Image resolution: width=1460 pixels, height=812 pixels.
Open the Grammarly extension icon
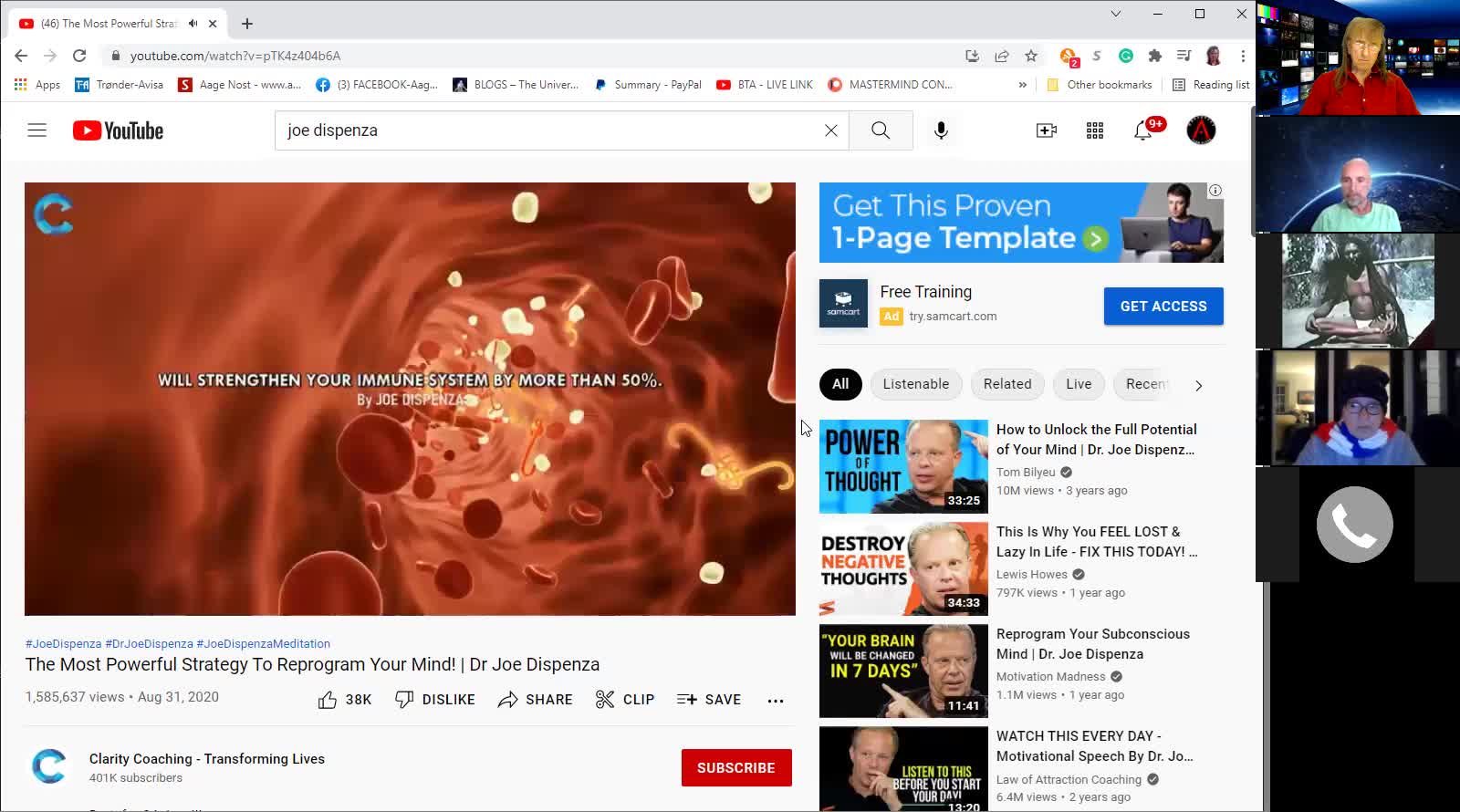[1126, 56]
